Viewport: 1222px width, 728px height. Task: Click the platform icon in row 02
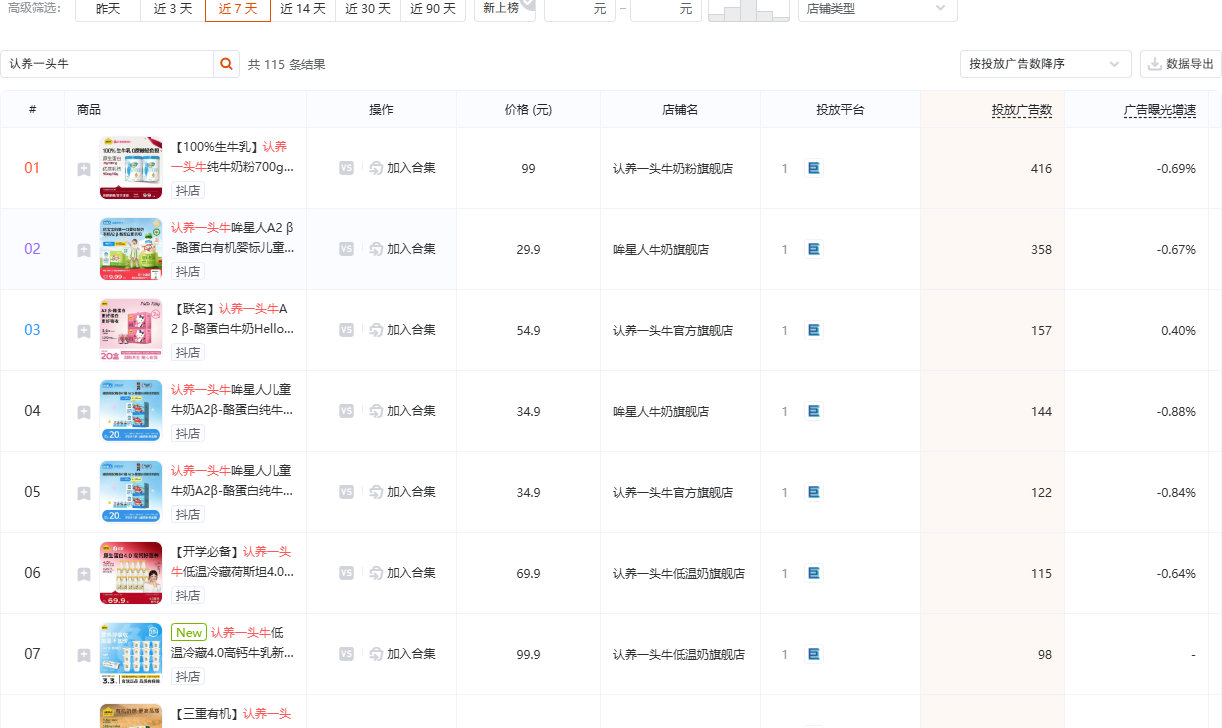point(814,249)
